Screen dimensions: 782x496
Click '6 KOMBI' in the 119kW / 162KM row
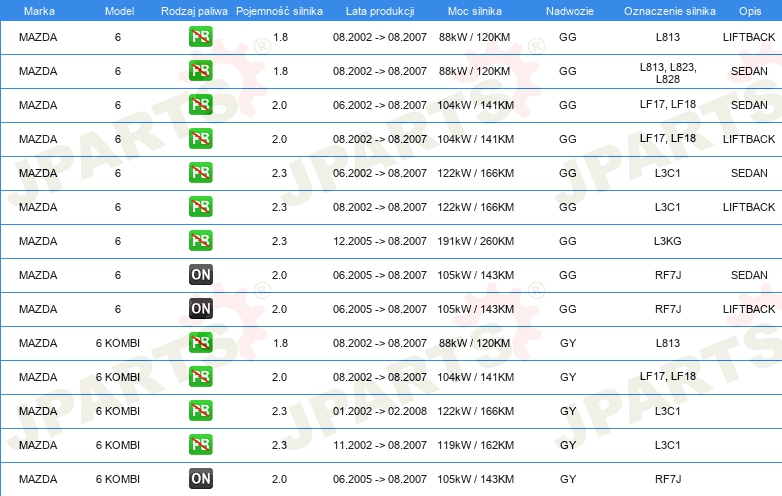(118, 445)
